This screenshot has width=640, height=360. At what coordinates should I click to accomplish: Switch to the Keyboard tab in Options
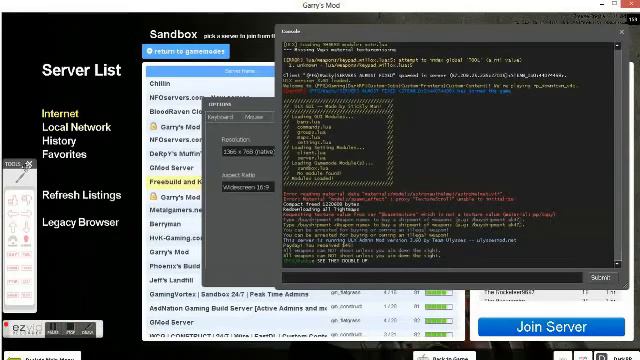click(220, 117)
